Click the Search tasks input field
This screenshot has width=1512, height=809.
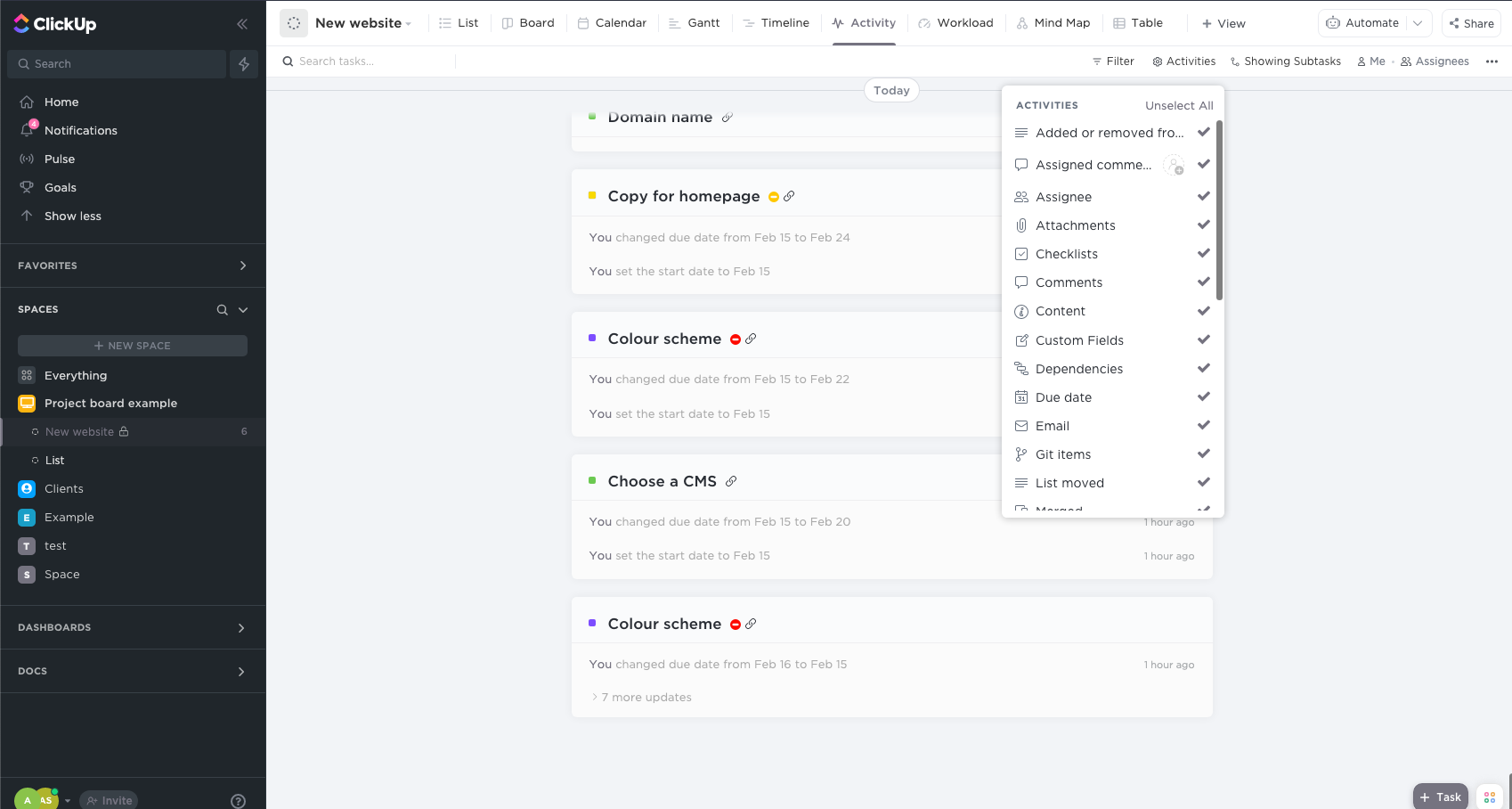(365, 61)
